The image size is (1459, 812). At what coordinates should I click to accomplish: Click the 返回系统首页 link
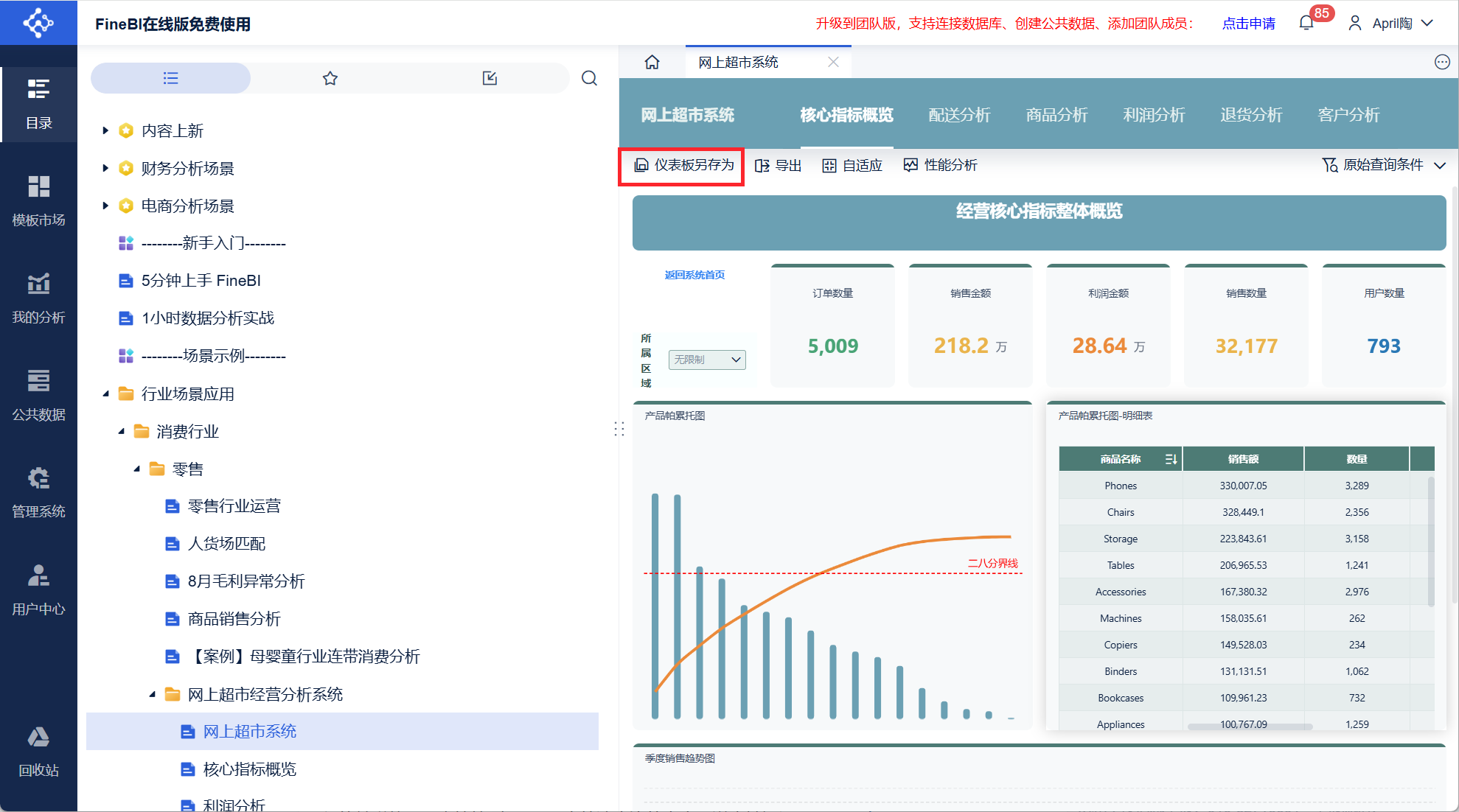click(694, 275)
